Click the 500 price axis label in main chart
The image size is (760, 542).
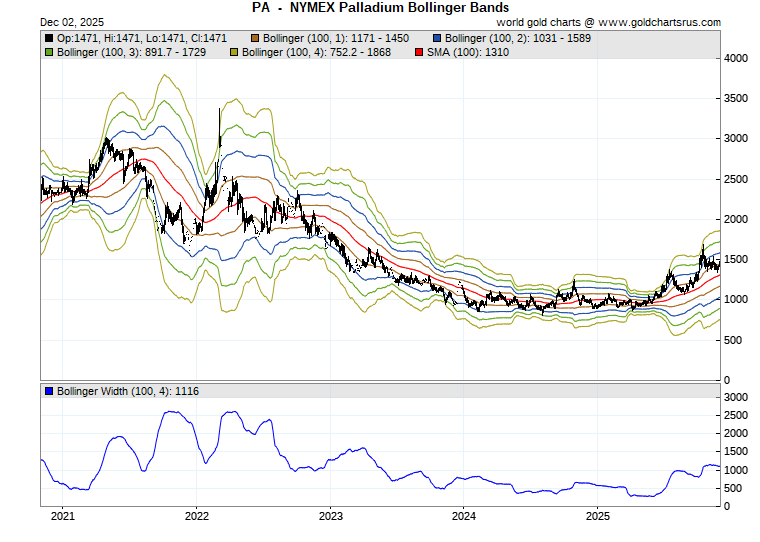[x=733, y=340]
